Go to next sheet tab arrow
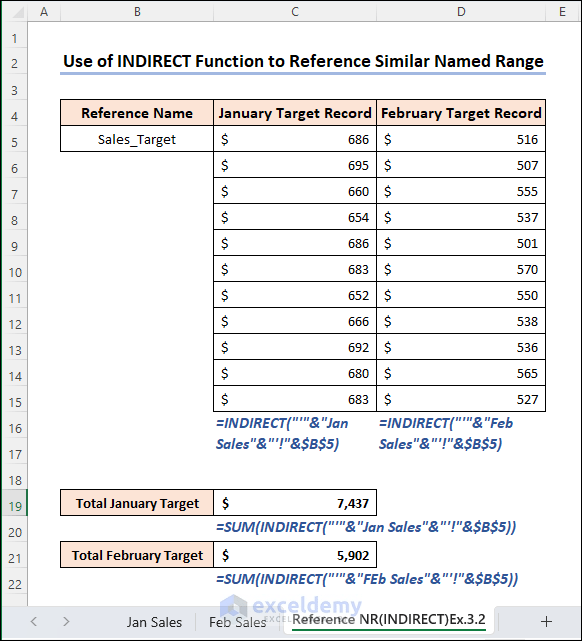The width and height of the screenshot is (582, 641). tap(66, 622)
